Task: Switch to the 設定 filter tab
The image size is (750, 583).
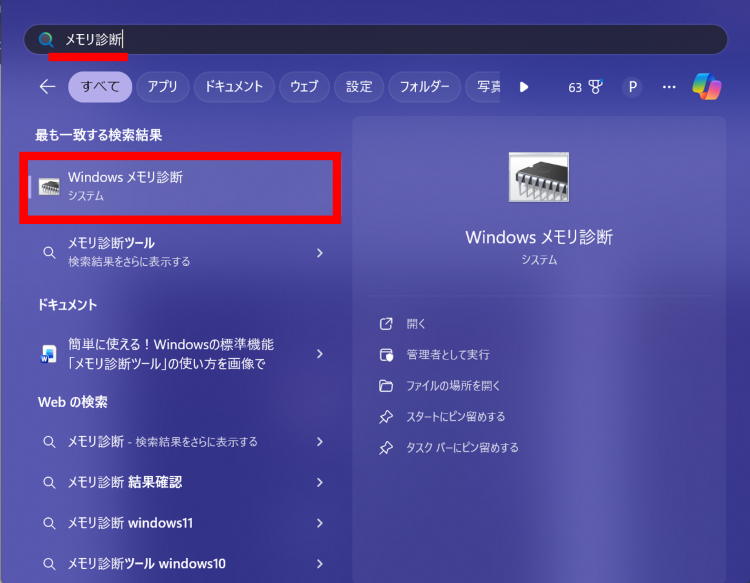Action: click(x=359, y=87)
